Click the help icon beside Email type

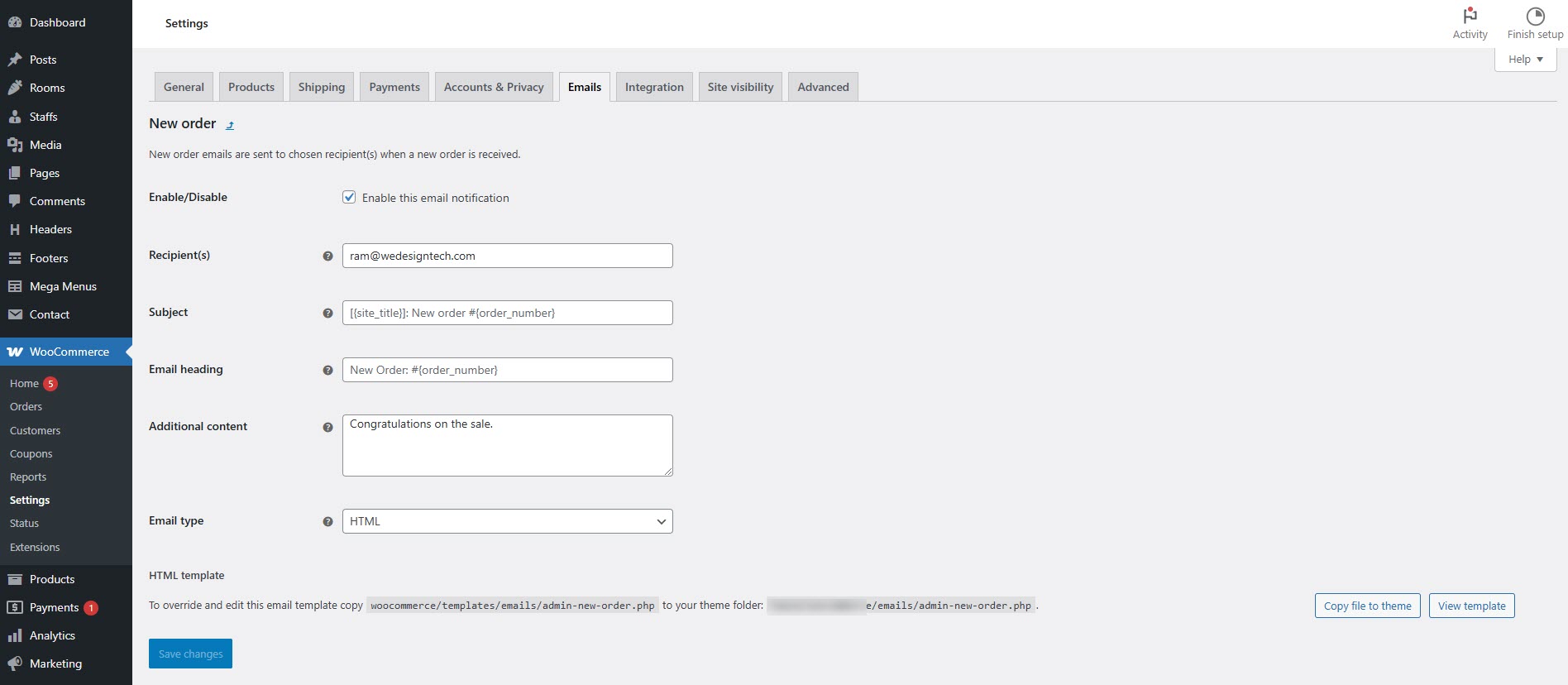(327, 522)
